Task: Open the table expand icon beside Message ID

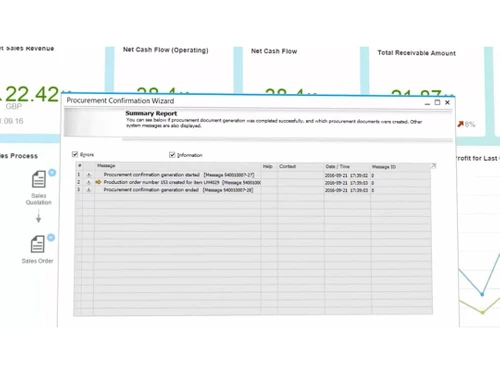Action: click(x=433, y=166)
